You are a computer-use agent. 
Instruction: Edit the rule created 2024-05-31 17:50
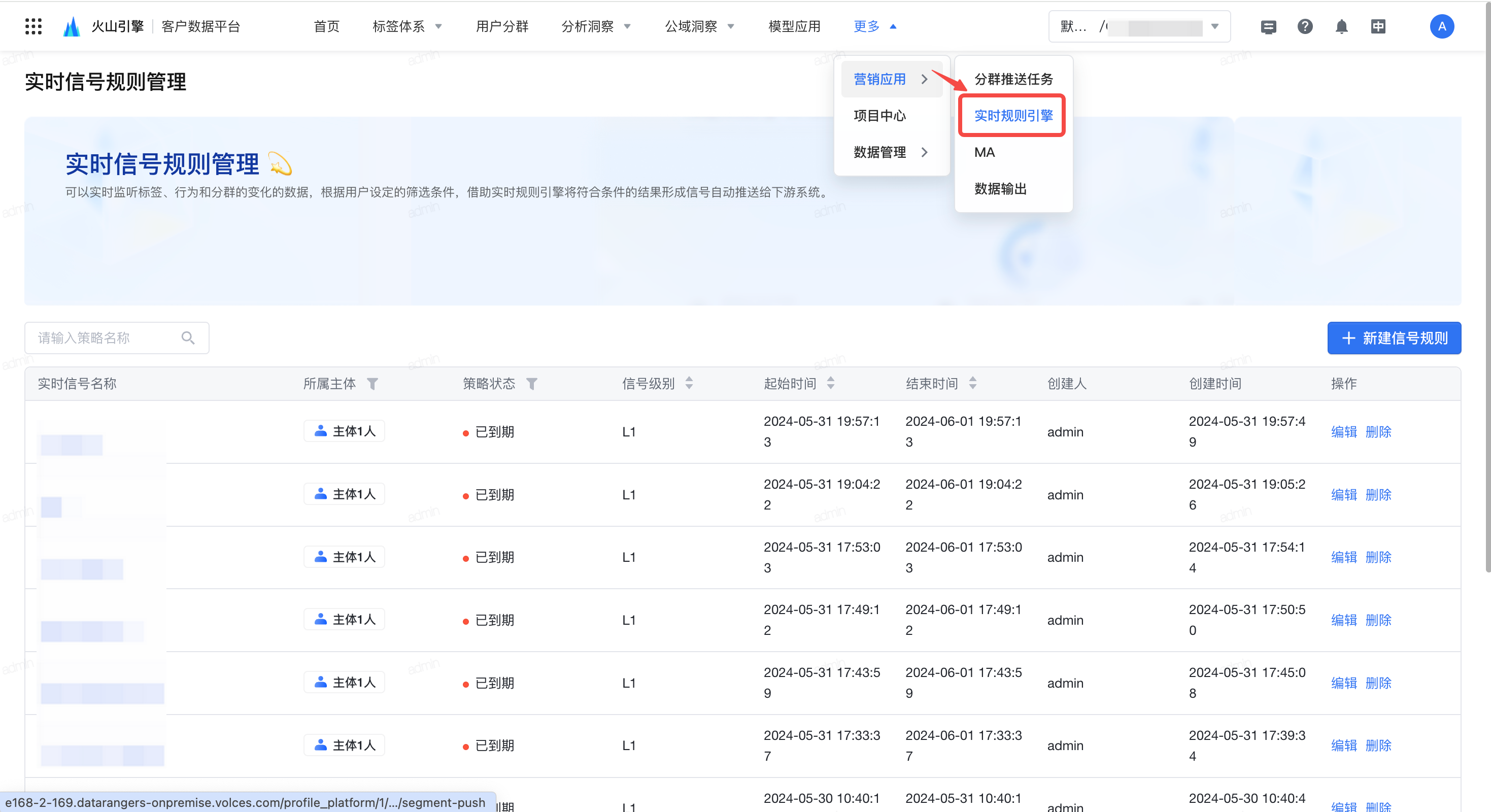point(1343,621)
